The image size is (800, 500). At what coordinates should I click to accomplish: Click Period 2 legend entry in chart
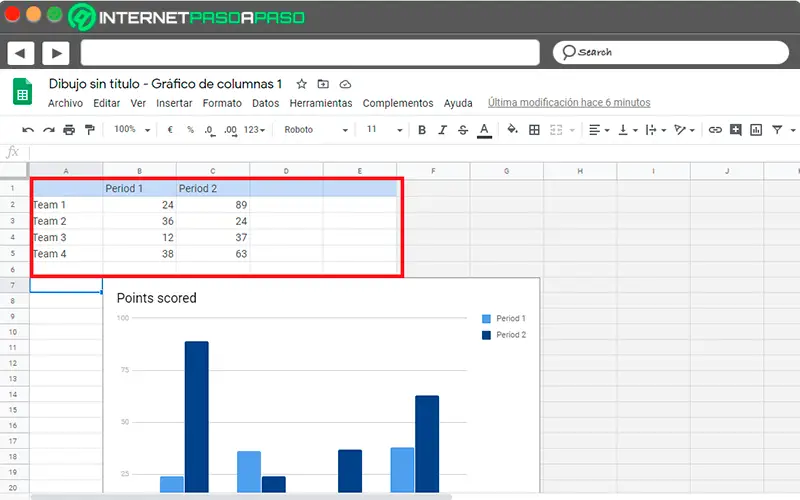click(504, 335)
